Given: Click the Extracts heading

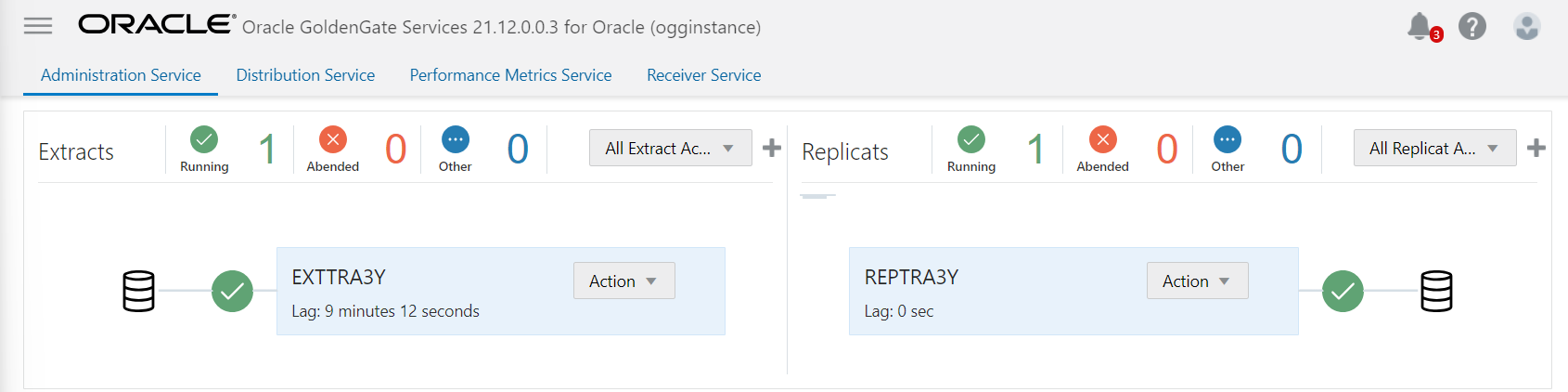Looking at the screenshot, I should point(76,151).
